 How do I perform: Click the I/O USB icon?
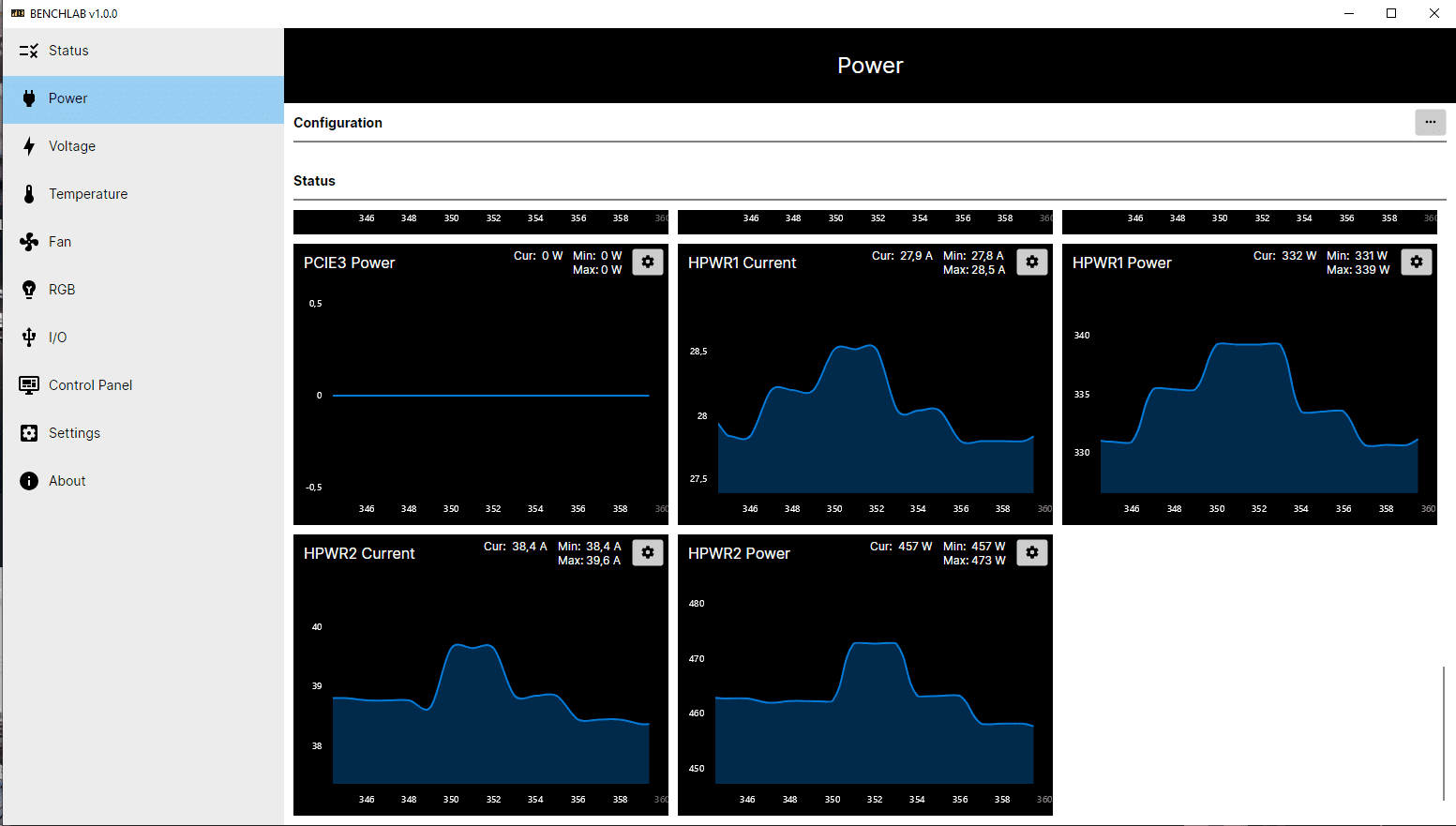coord(29,338)
